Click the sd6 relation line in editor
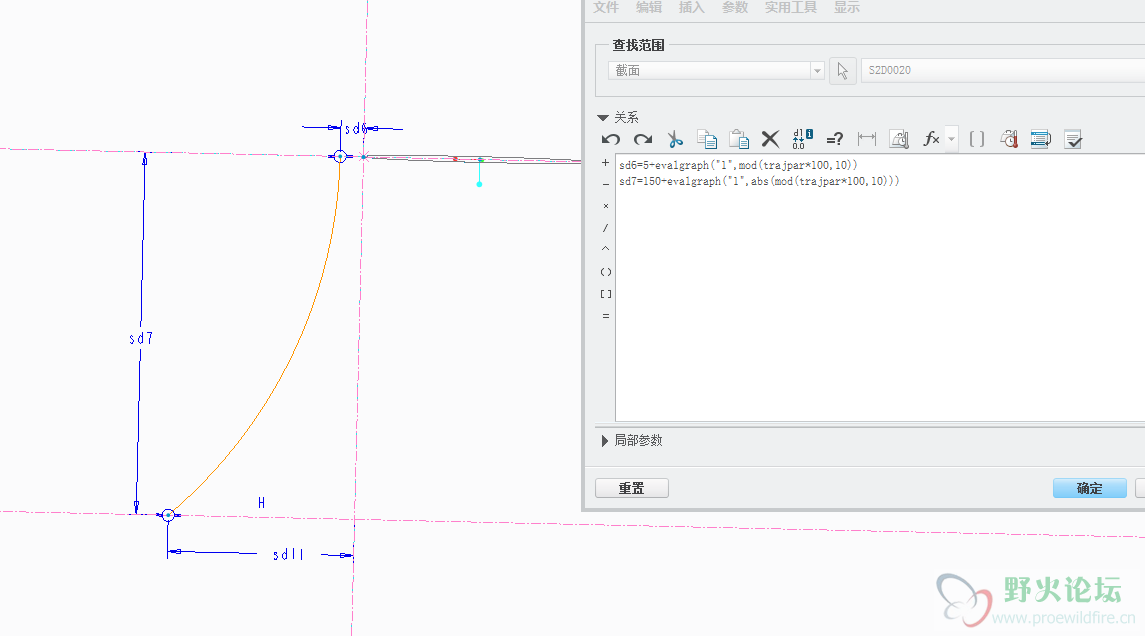Viewport: 1145px width, 636px height. (x=738, y=165)
